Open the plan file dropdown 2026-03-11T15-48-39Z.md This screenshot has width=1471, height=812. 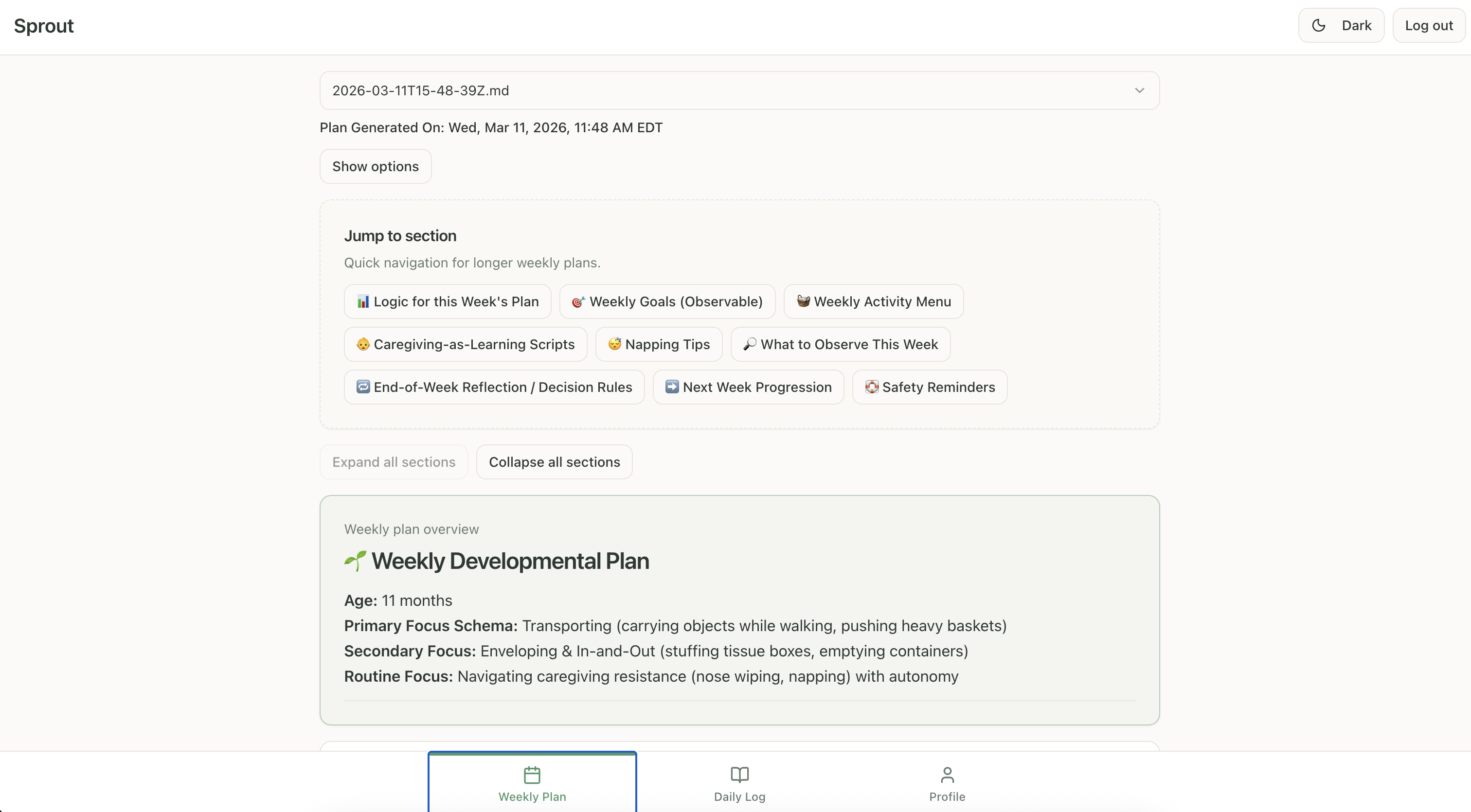click(739, 91)
